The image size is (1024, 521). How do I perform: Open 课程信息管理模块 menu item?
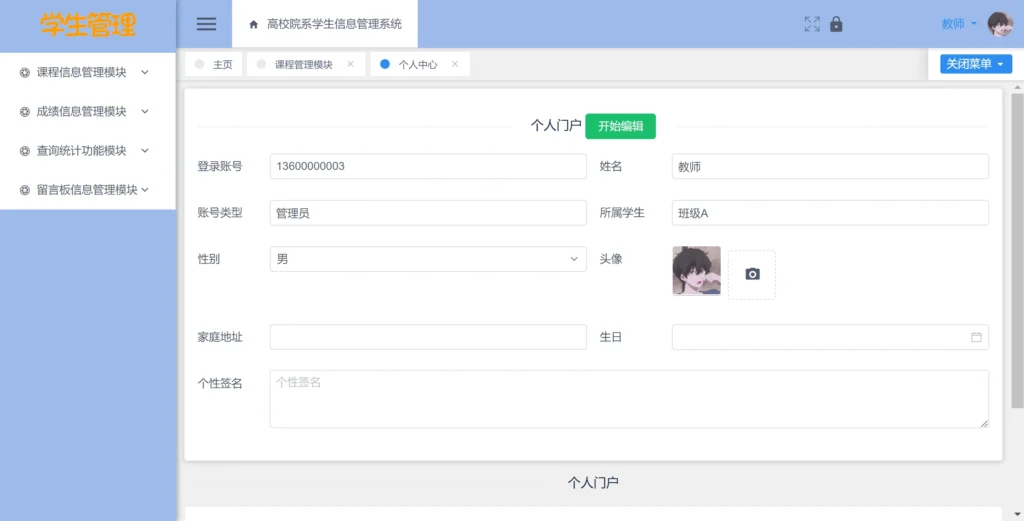click(88, 72)
